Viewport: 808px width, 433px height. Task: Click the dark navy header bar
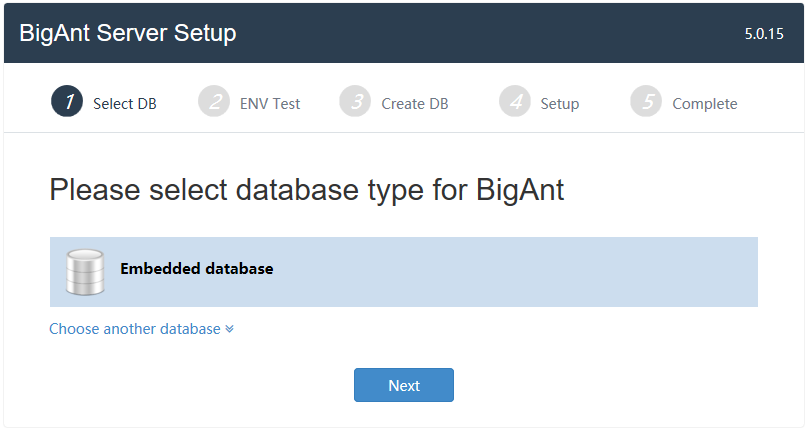(x=404, y=33)
